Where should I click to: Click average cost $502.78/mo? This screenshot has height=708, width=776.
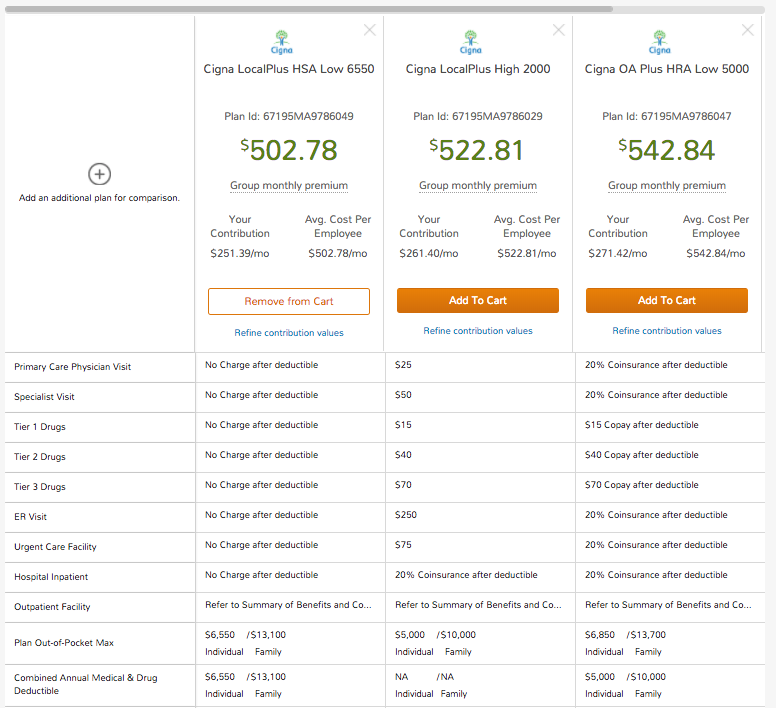(x=338, y=253)
